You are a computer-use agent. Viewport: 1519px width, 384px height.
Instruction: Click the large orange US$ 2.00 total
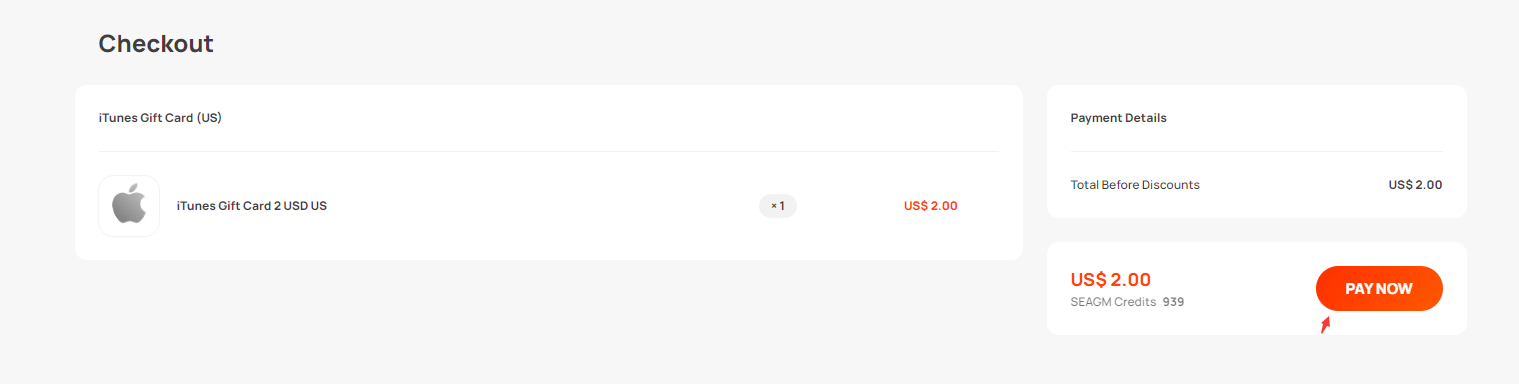pyautogui.click(x=1111, y=280)
